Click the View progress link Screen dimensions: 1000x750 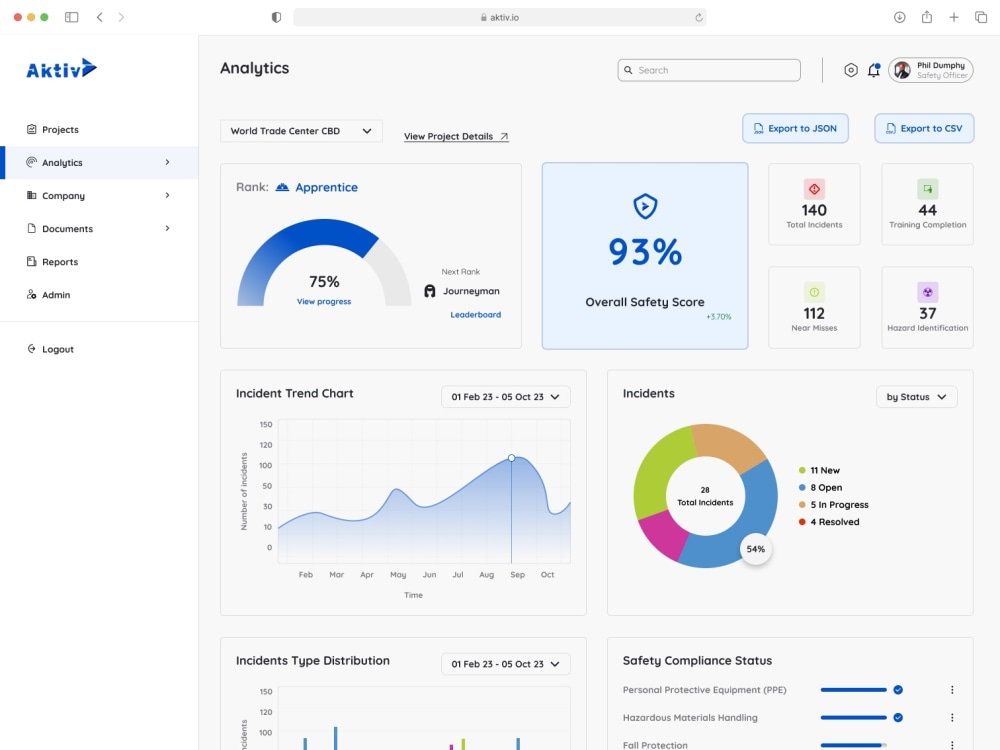click(324, 301)
